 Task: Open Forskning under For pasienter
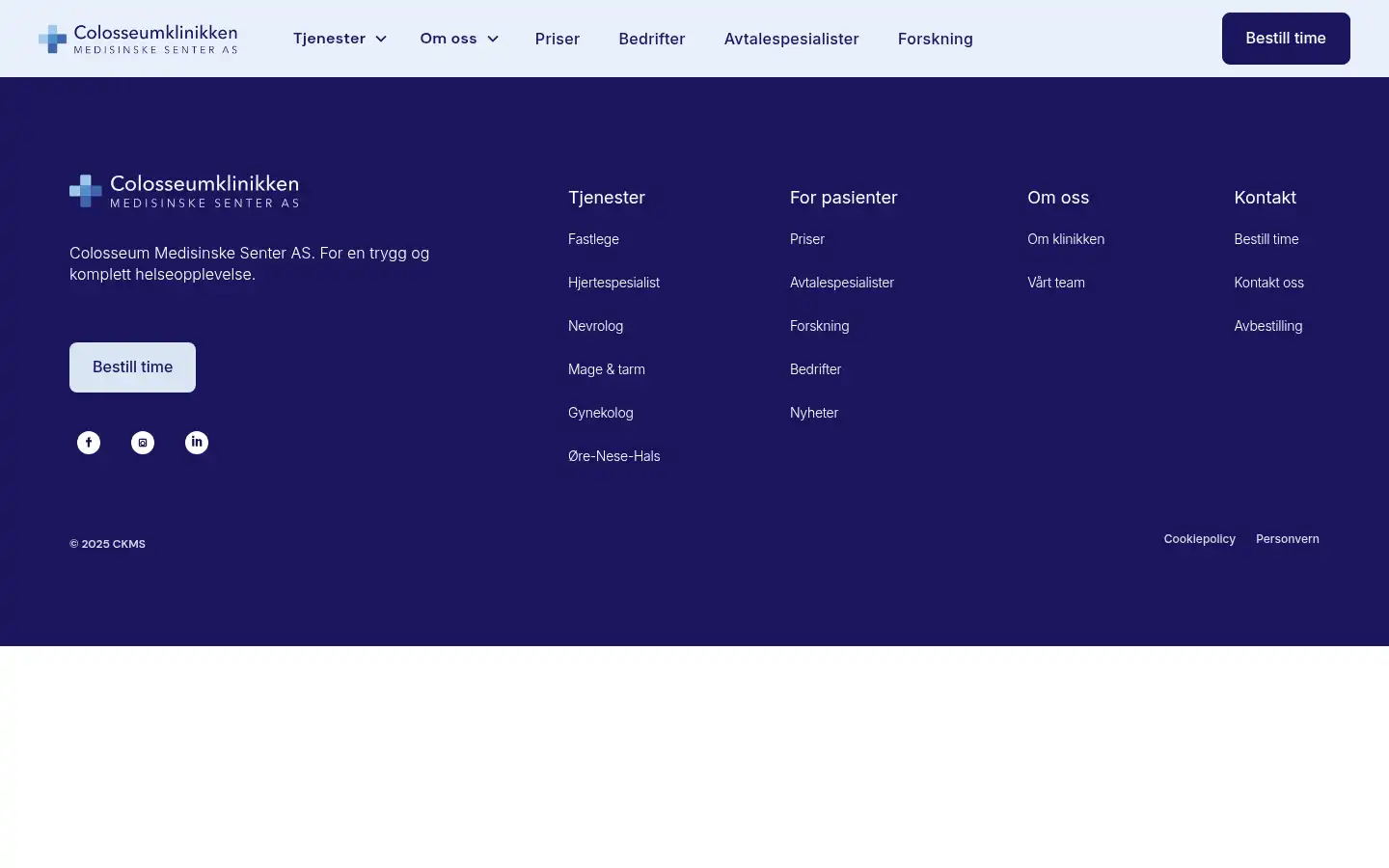click(x=820, y=326)
